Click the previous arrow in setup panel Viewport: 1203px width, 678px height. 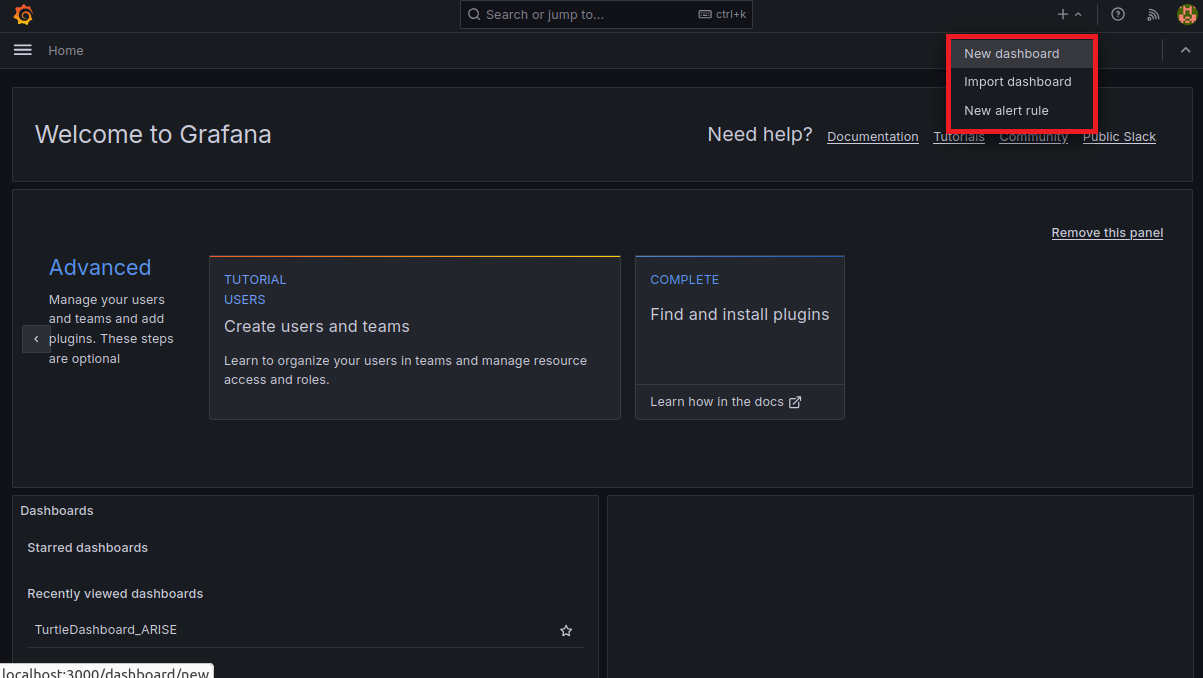pos(36,339)
